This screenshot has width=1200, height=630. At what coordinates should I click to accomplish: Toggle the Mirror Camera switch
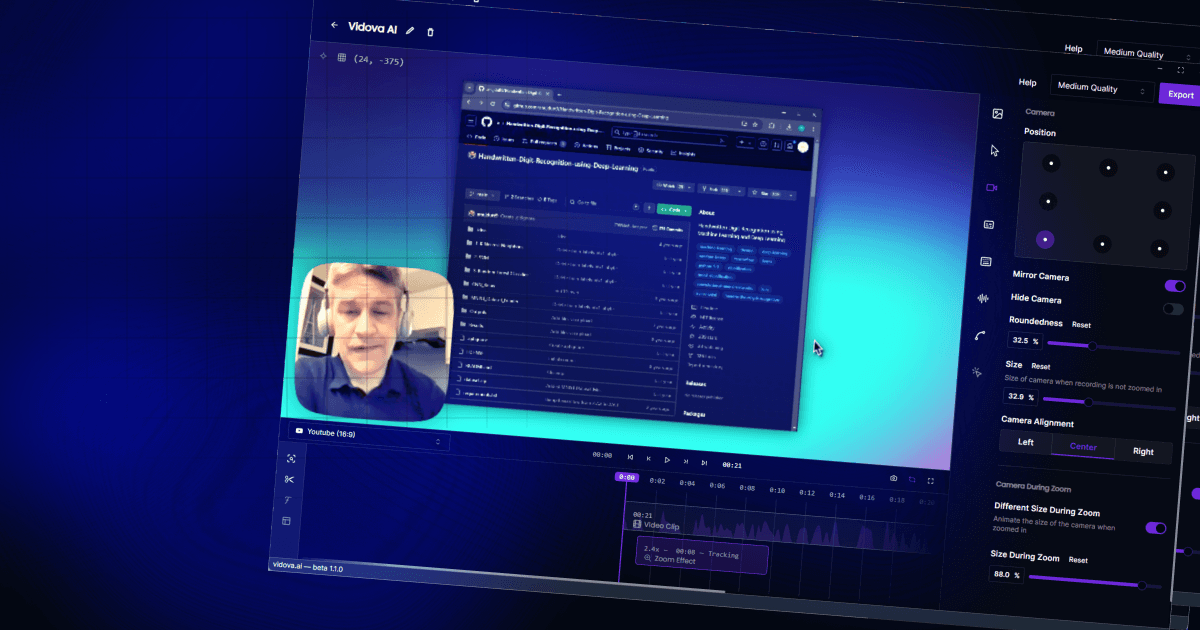coord(1174,286)
